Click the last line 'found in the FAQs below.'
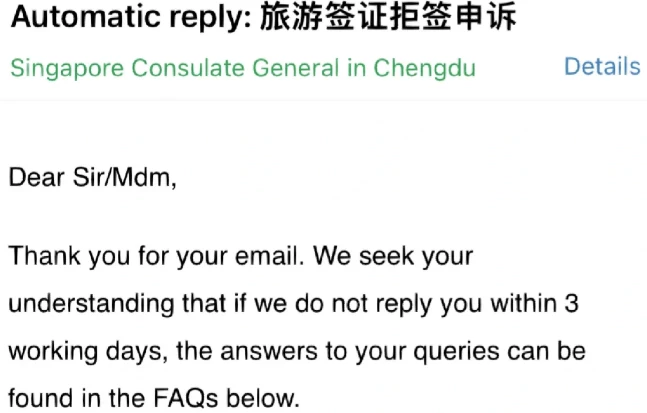 tap(154, 399)
